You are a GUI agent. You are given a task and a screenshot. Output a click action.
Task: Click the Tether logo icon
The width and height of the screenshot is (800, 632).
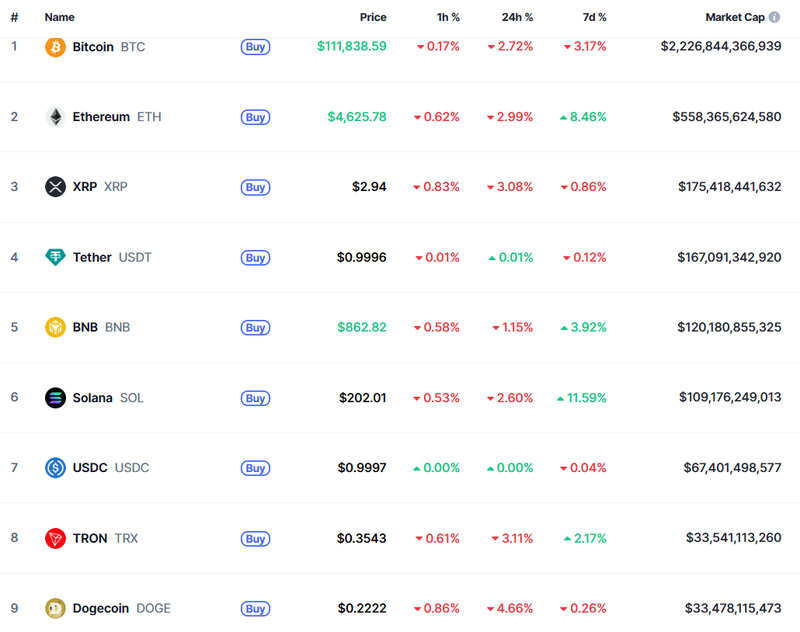coord(56,257)
